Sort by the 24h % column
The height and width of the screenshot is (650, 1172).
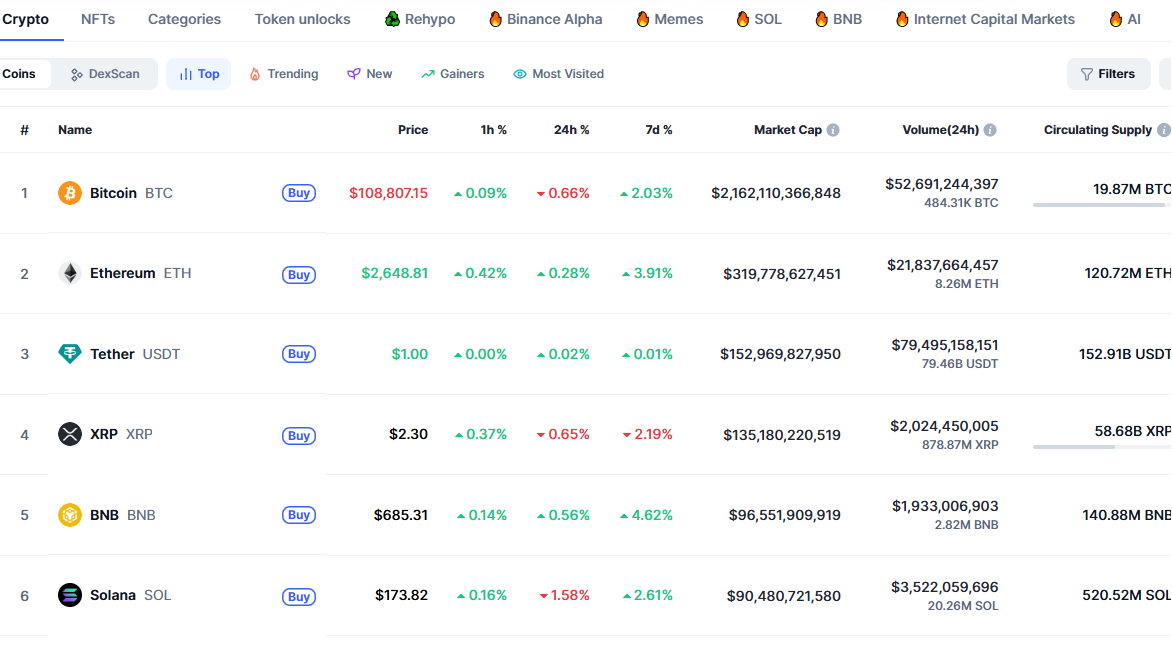click(571, 130)
